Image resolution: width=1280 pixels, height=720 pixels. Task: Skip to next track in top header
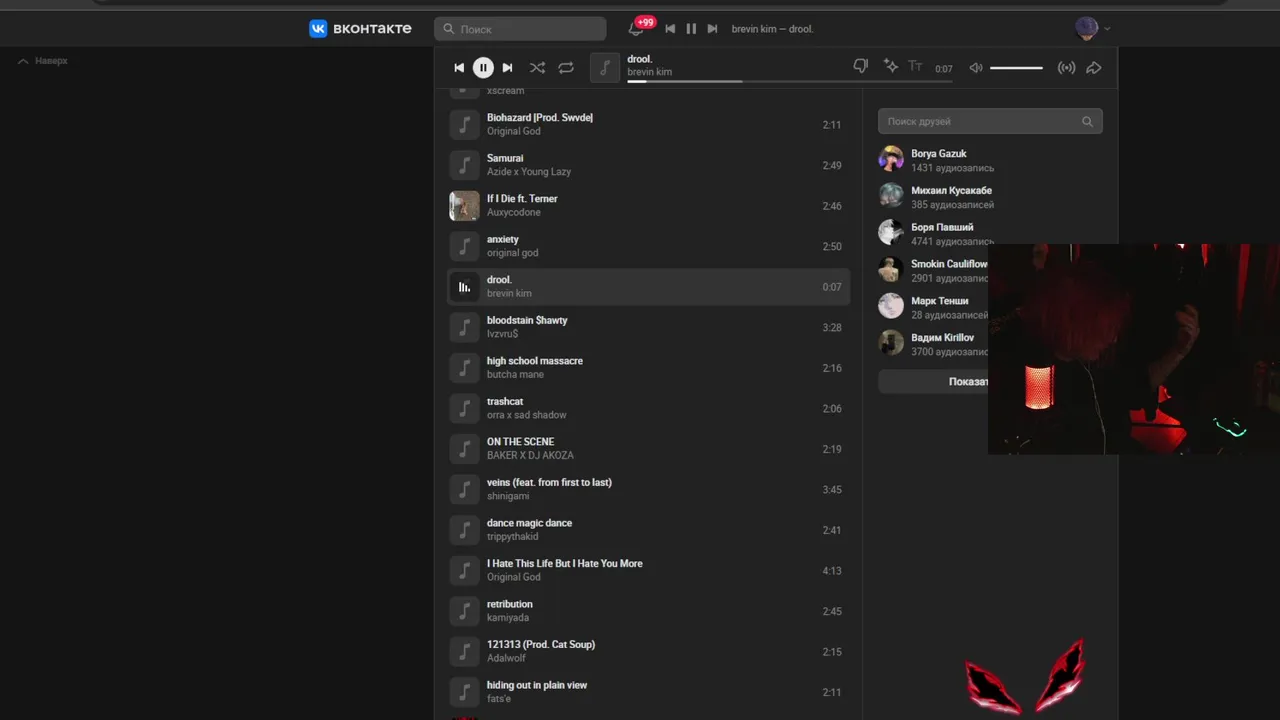(712, 29)
